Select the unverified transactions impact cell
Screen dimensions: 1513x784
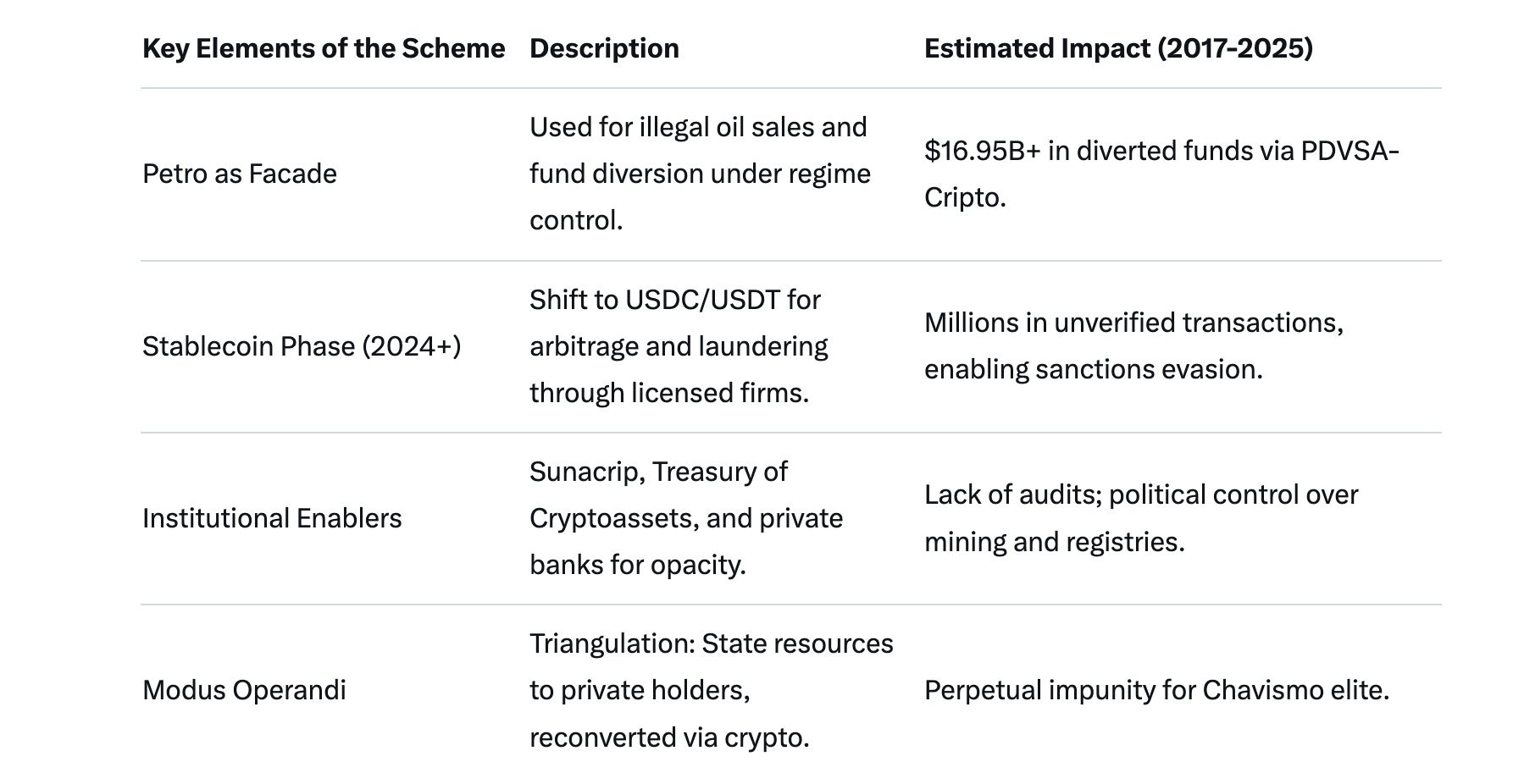(1133, 346)
